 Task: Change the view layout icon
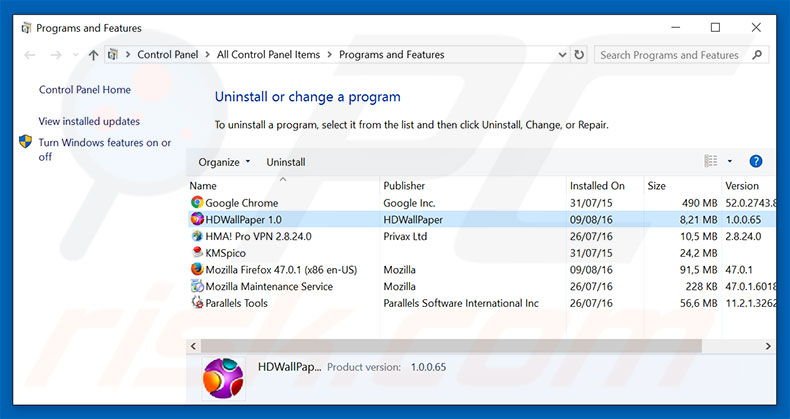(x=710, y=161)
